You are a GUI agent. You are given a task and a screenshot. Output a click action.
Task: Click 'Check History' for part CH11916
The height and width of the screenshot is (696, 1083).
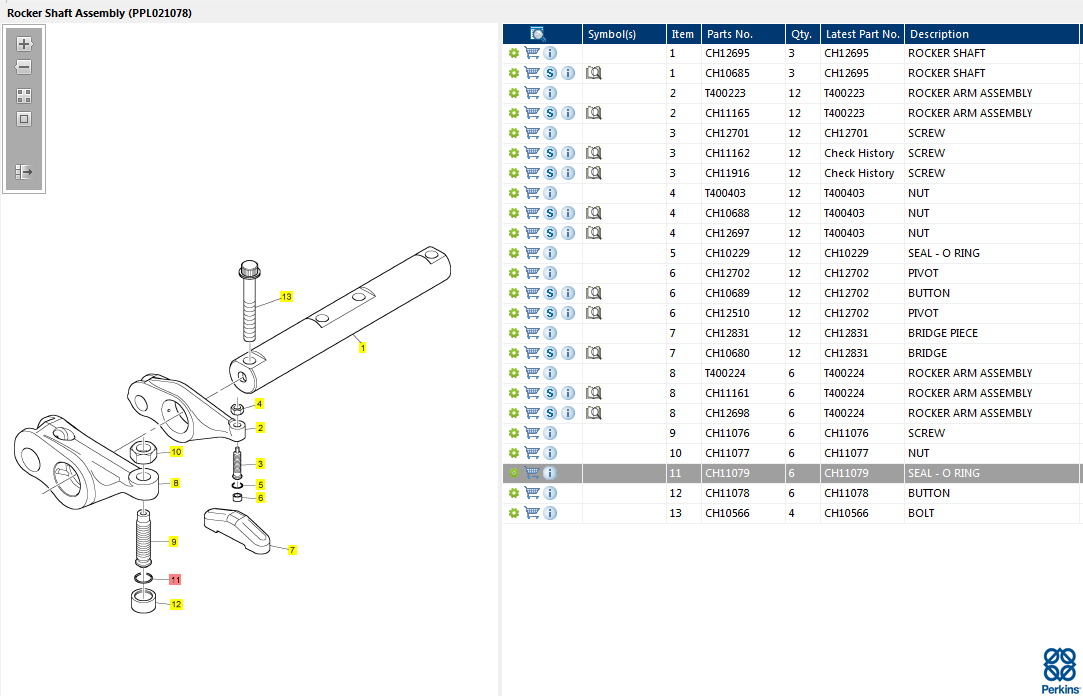pyautogui.click(x=858, y=173)
